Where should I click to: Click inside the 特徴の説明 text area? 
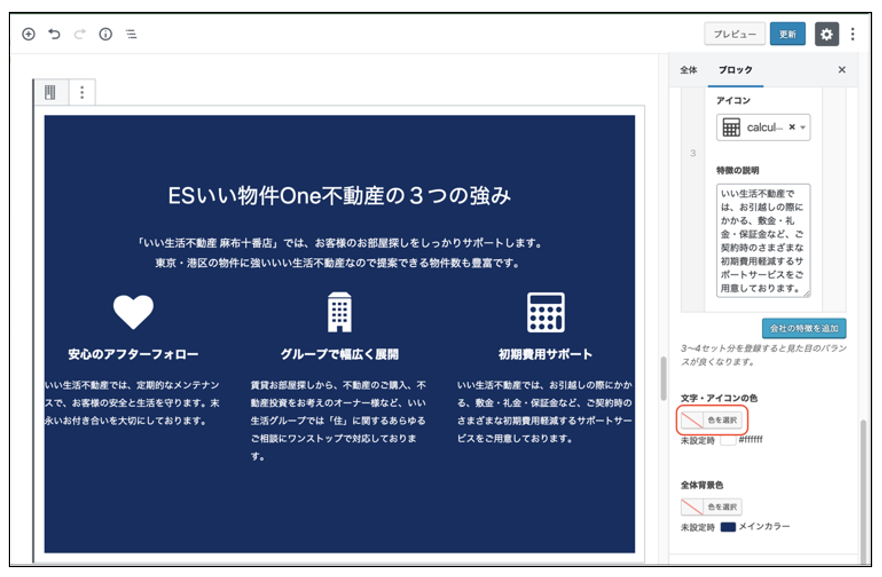[762, 240]
